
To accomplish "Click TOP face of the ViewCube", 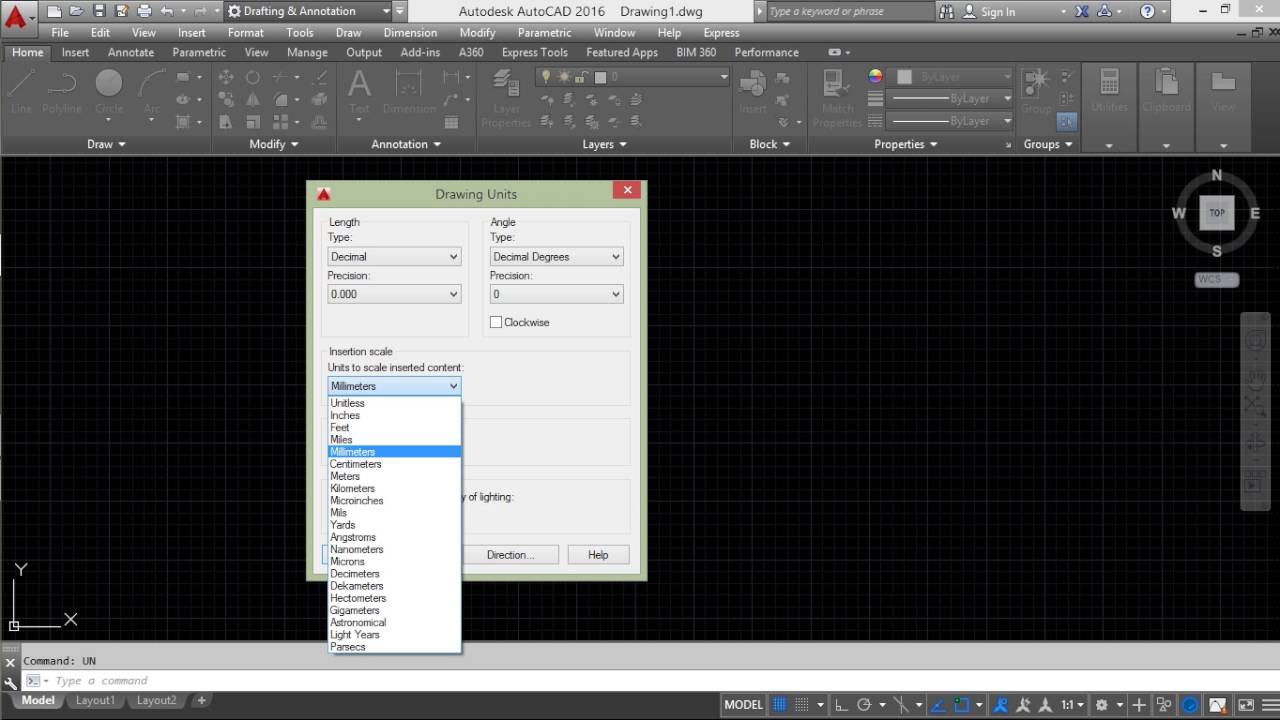I will click(x=1217, y=212).
